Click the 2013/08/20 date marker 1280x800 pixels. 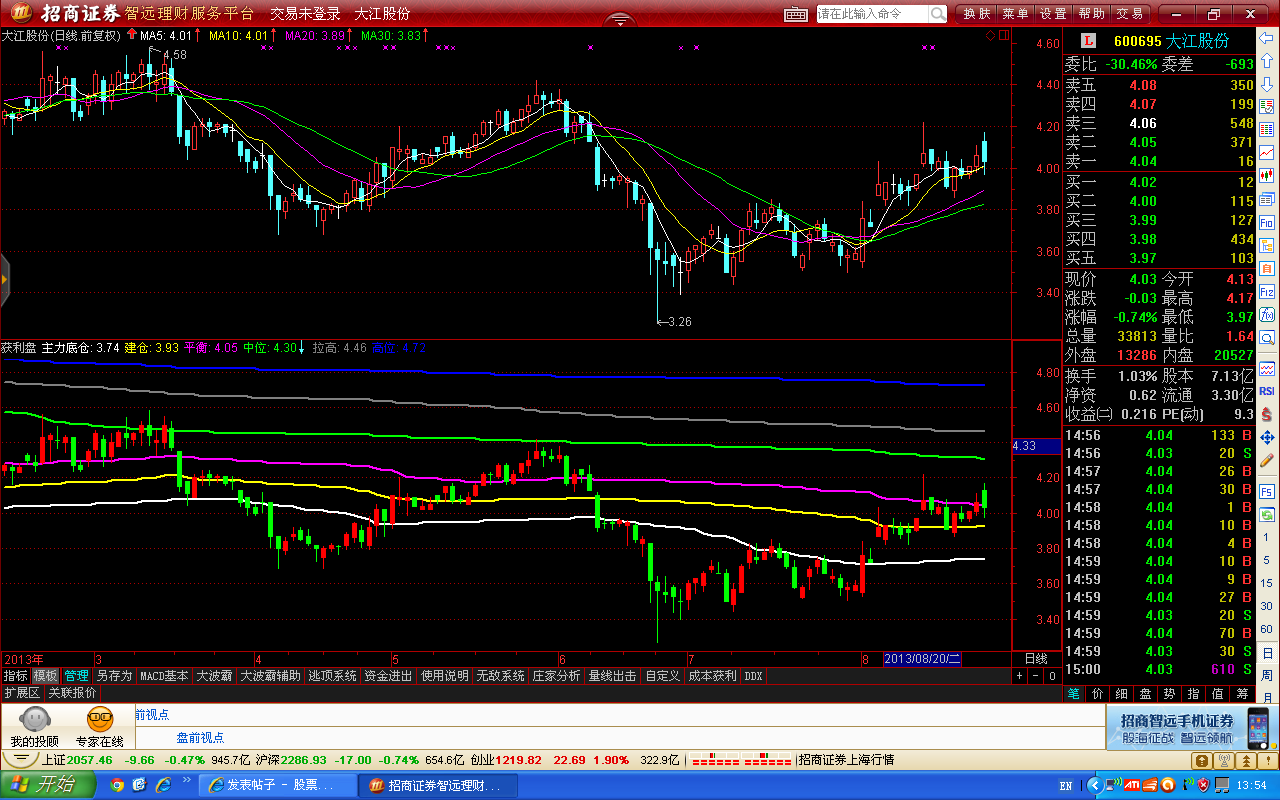[922, 659]
